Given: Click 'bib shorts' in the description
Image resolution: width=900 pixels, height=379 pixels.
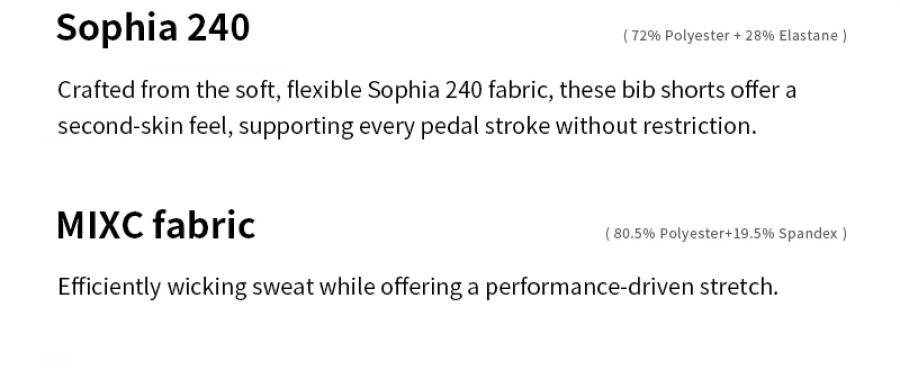Looking at the screenshot, I should (x=673, y=90).
